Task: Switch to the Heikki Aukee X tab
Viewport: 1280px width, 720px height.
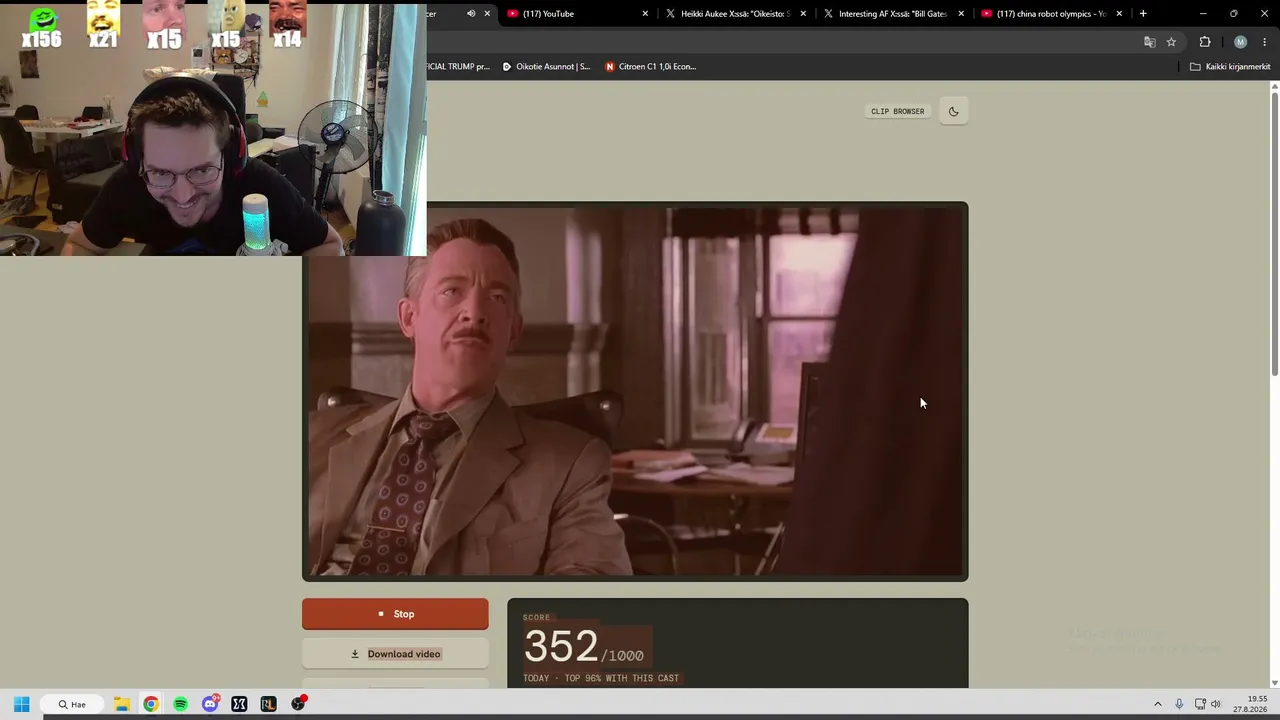Action: click(x=736, y=14)
